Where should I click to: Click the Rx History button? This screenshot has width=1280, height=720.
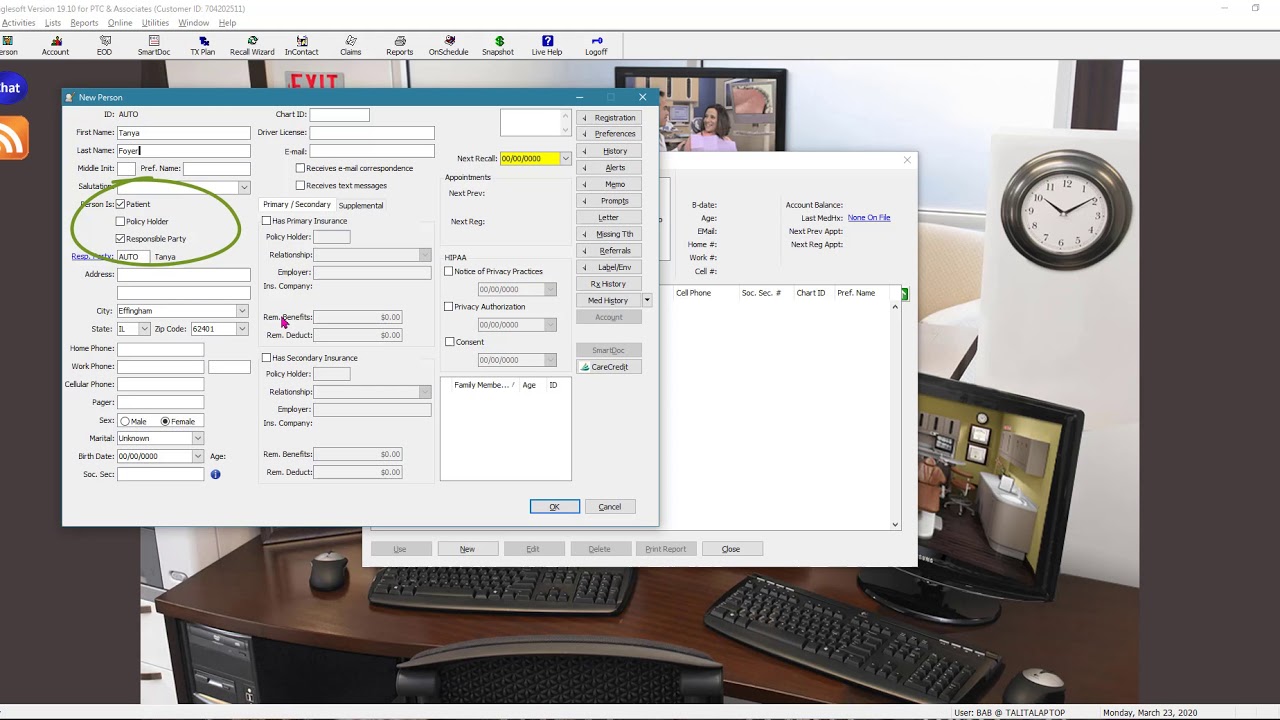click(x=609, y=284)
